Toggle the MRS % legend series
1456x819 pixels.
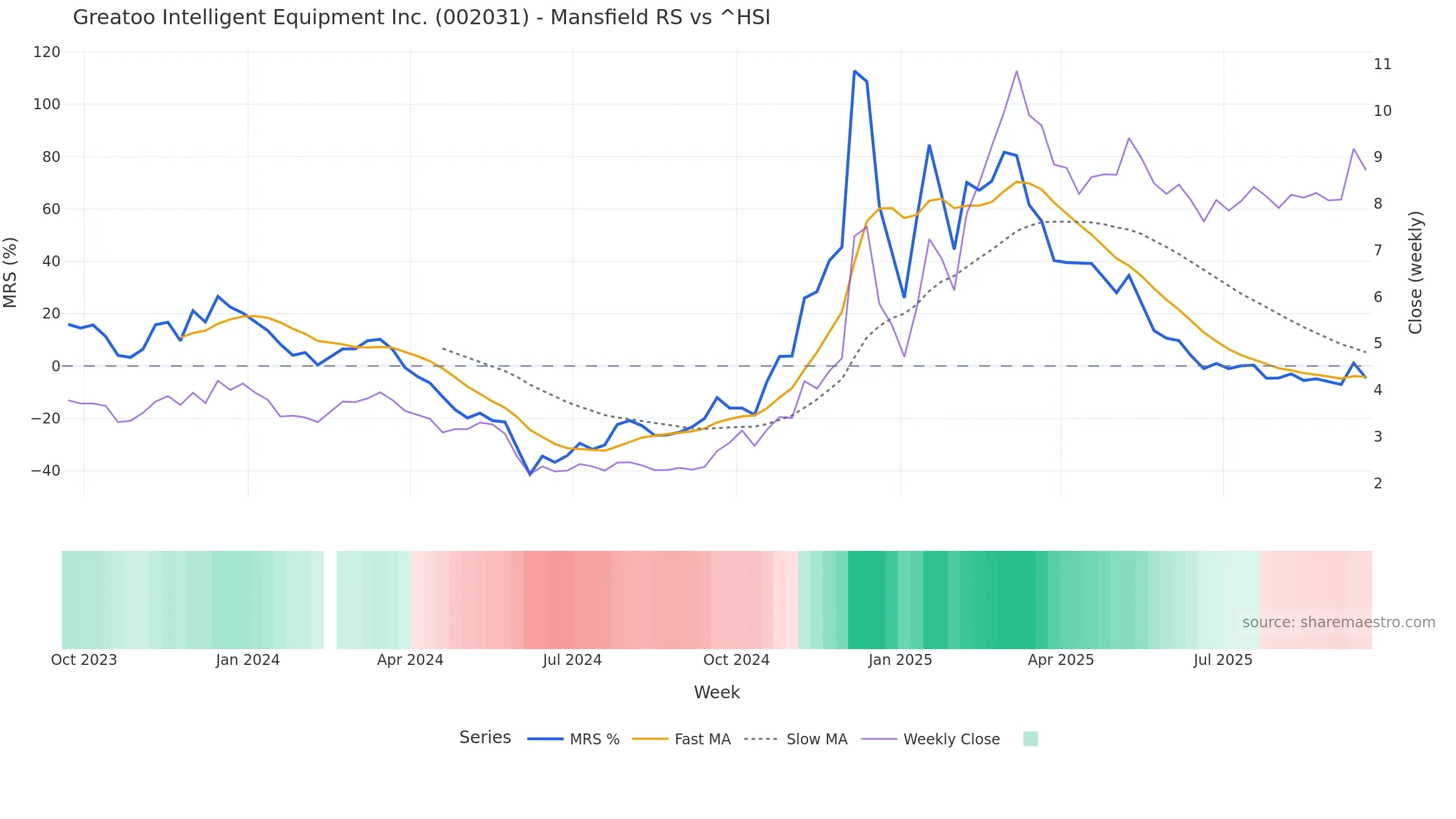[573, 739]
